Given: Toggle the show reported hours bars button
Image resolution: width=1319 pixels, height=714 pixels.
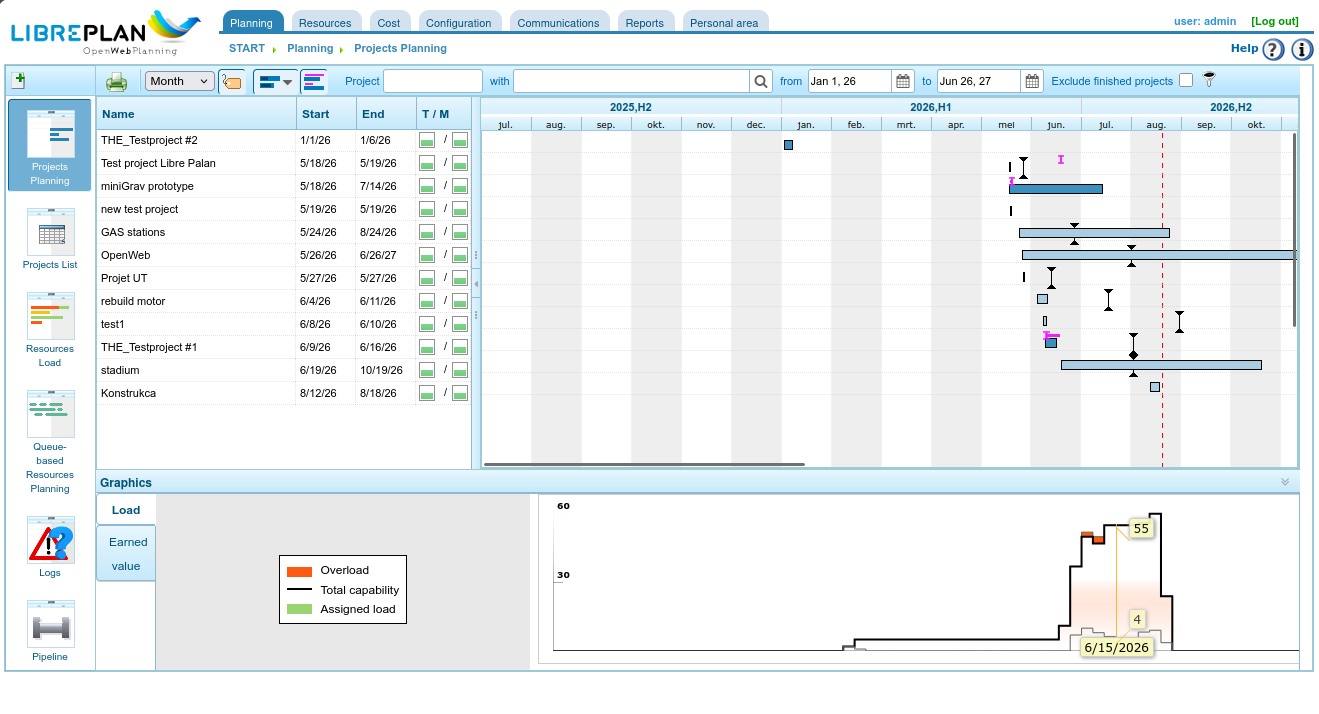Looking at the screenshot, I should 314,82.
